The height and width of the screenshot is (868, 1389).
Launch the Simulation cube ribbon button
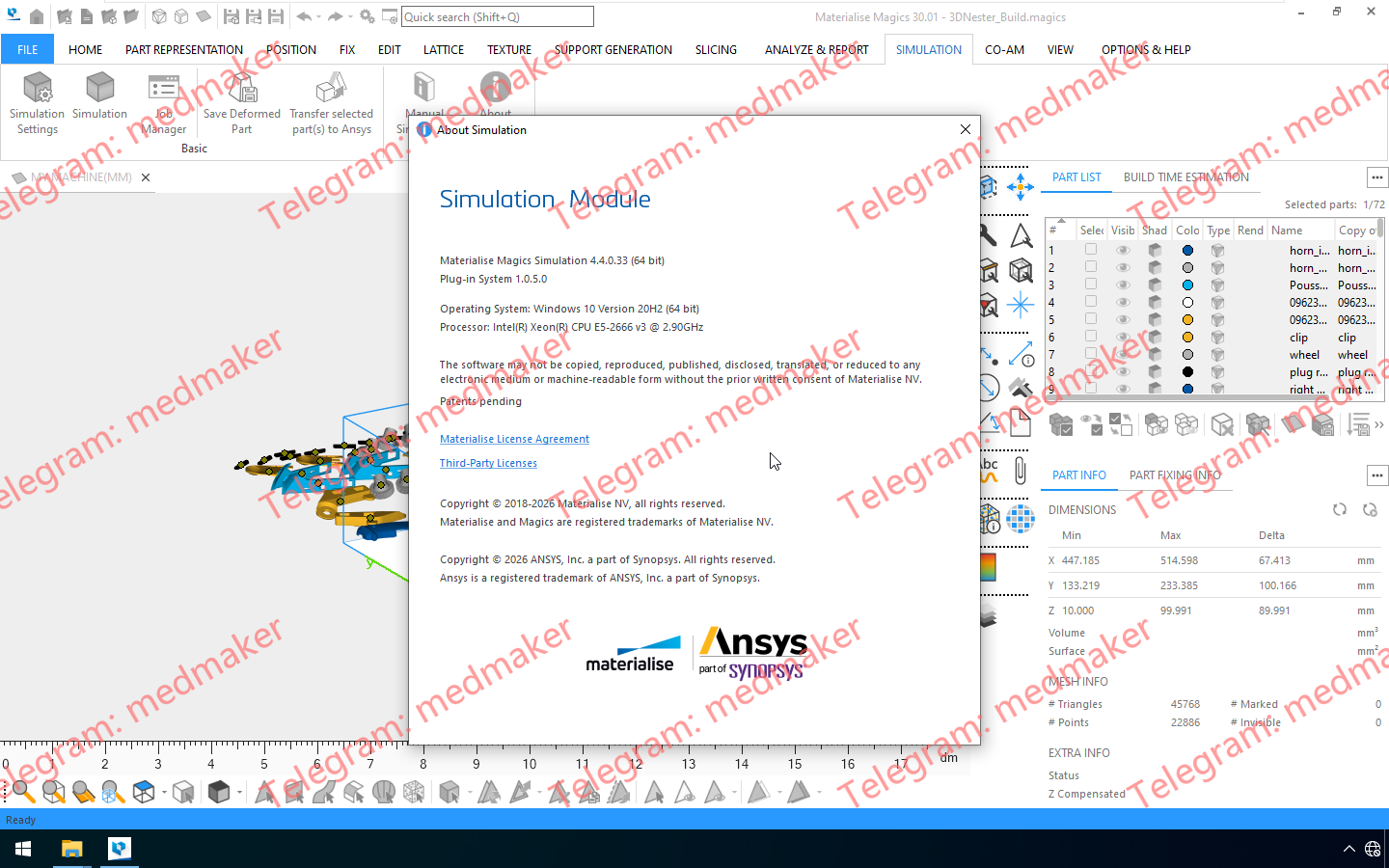(x=99, y=96)
